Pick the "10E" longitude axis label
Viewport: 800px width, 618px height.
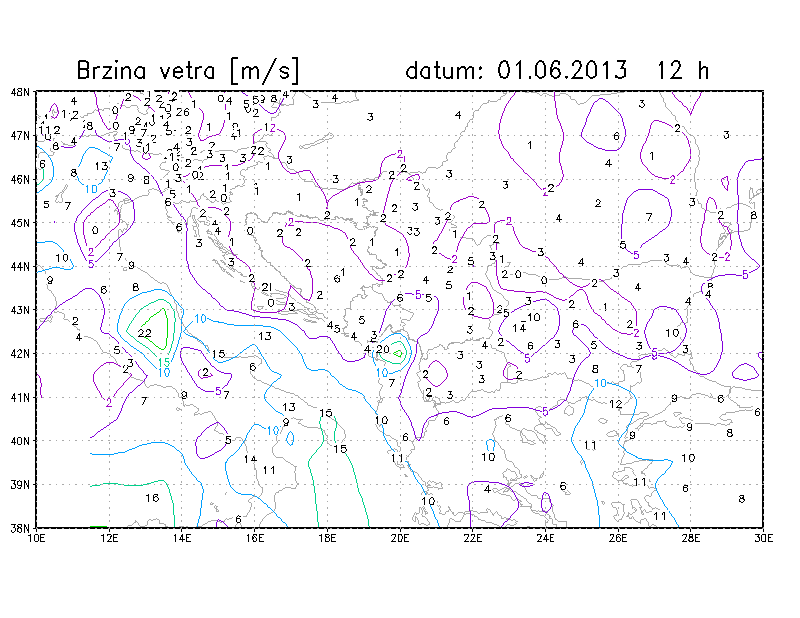tap(36, 538)
